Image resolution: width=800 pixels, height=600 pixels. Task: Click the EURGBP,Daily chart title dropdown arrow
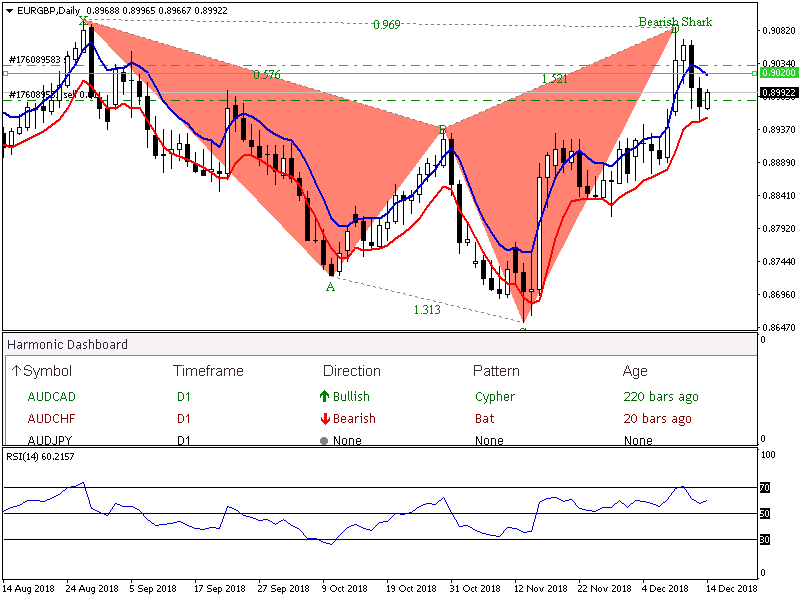click(10, 11)
